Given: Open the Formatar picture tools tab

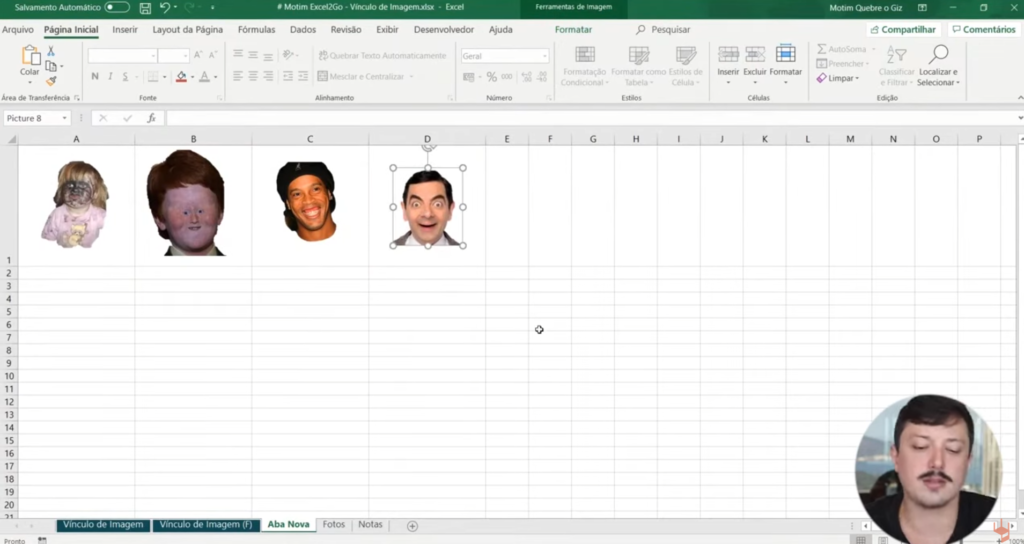Looking at the screenshot, I should 573,29.
